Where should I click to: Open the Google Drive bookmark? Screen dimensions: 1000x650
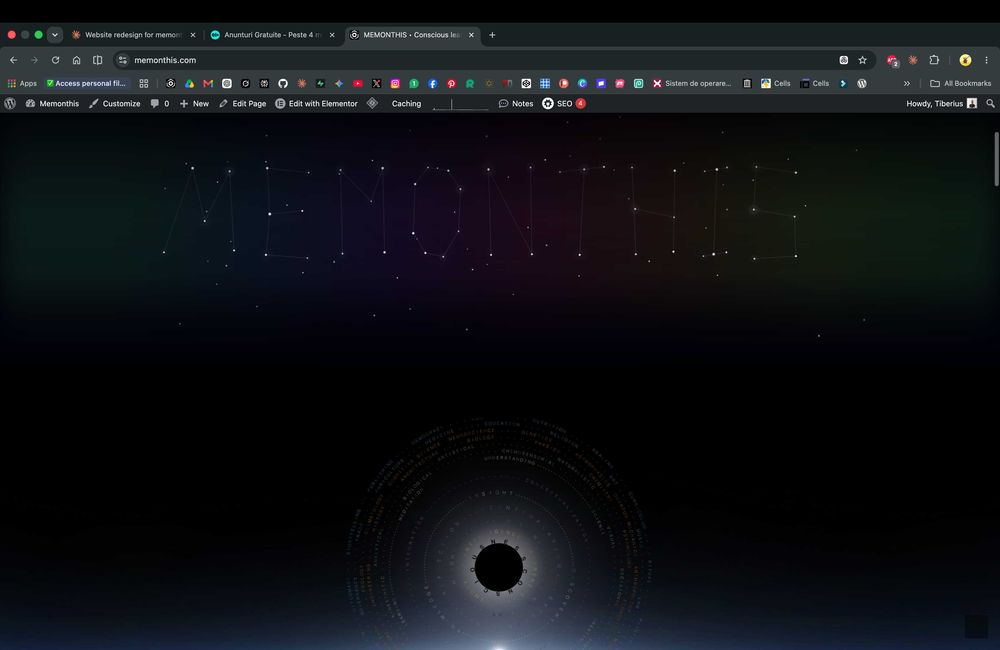pos(189,84)
